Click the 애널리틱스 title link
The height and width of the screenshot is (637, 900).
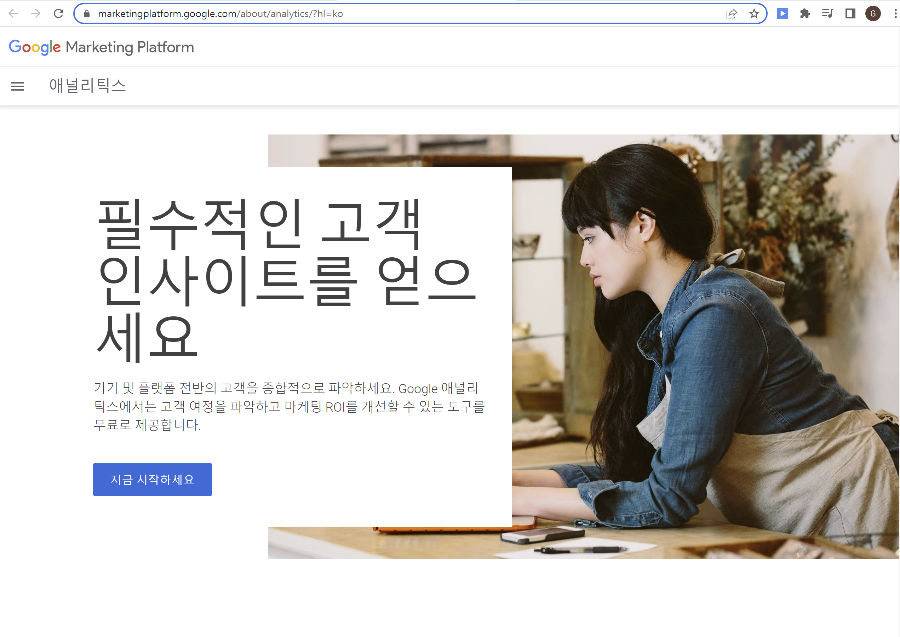[87, 86]
